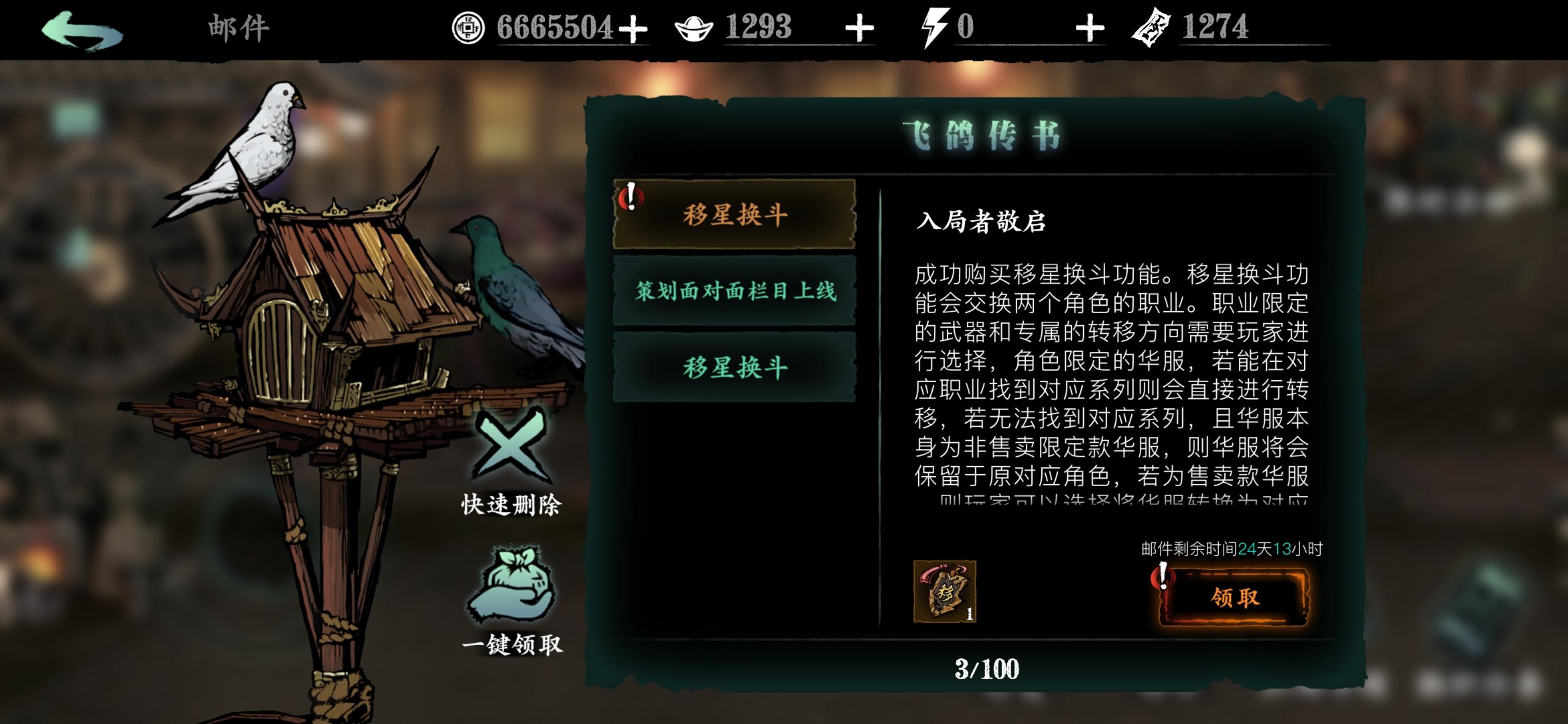Tap the copper coin currency icon

468,27
